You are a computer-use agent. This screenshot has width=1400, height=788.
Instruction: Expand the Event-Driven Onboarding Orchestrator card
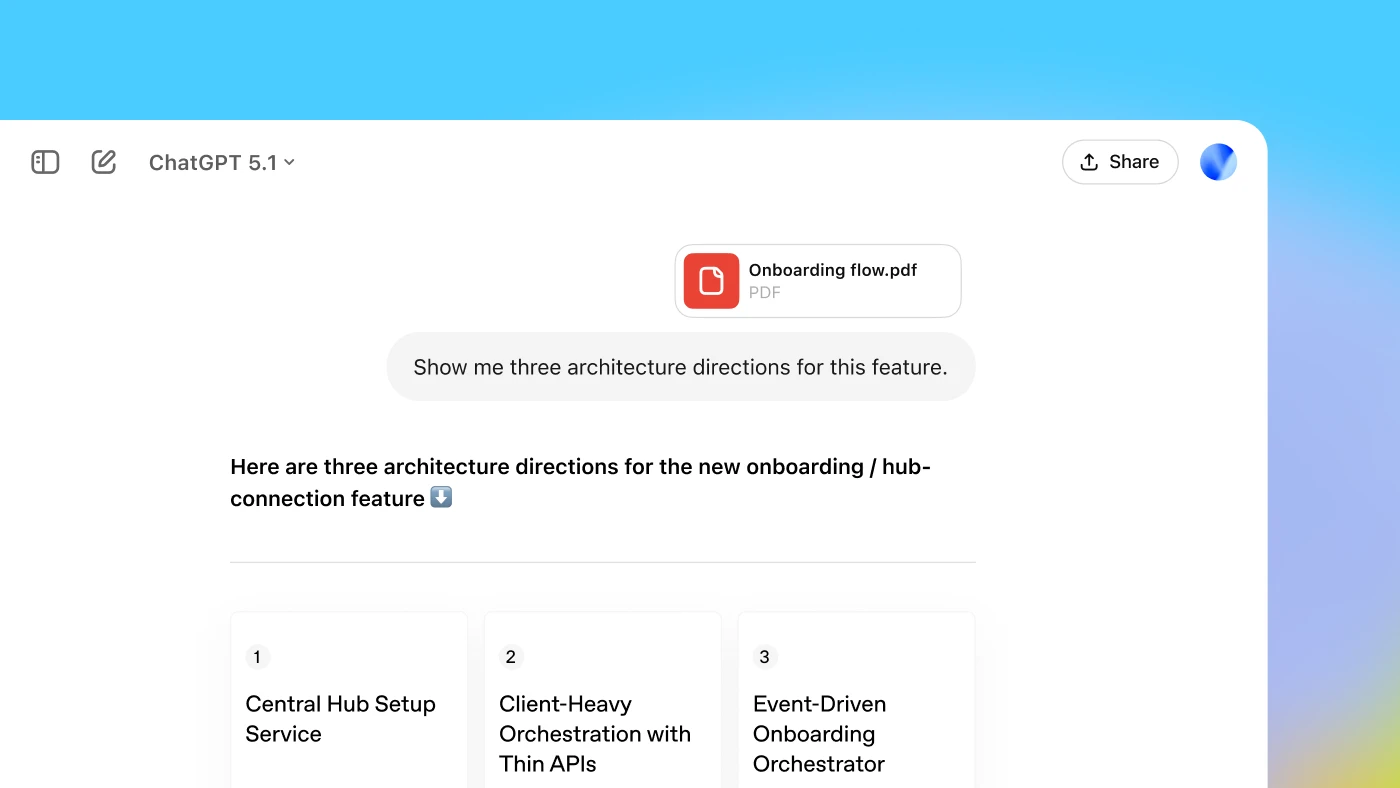[x=856, y=710]
